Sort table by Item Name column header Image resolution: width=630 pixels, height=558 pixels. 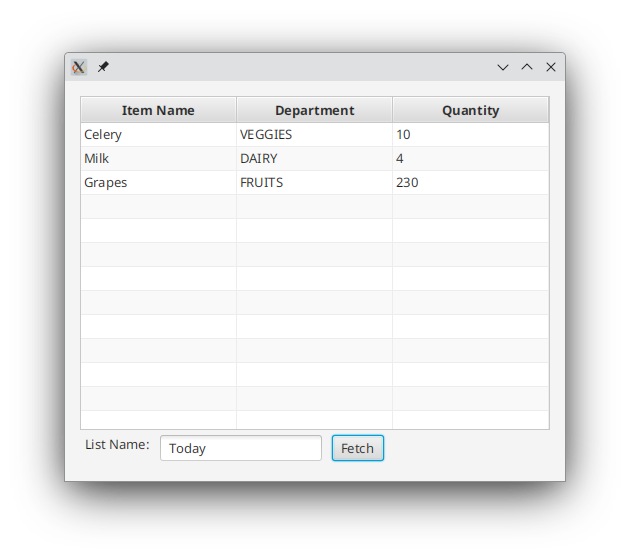(158, 110)
